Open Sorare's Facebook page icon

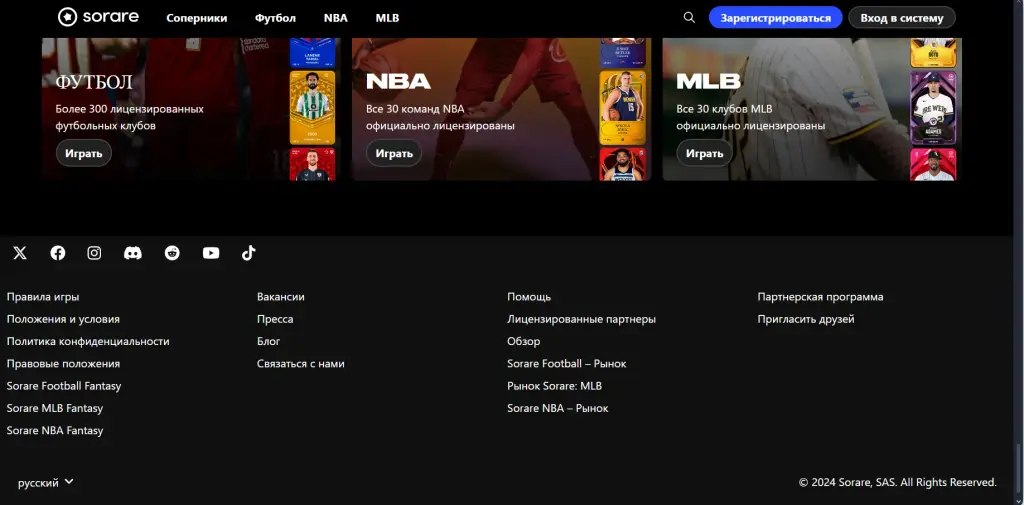[x=58, y=253]
